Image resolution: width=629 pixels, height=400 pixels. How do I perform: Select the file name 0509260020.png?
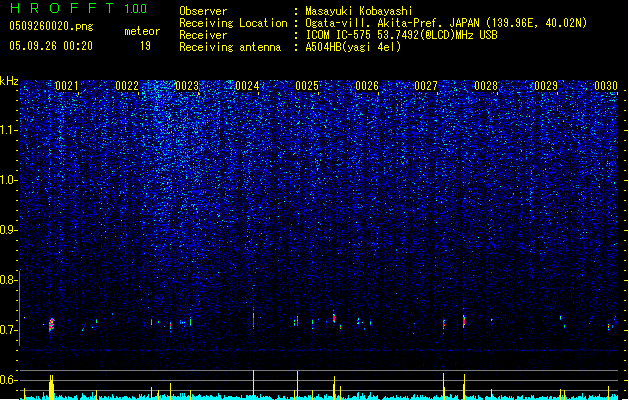[x=51, y=26]
